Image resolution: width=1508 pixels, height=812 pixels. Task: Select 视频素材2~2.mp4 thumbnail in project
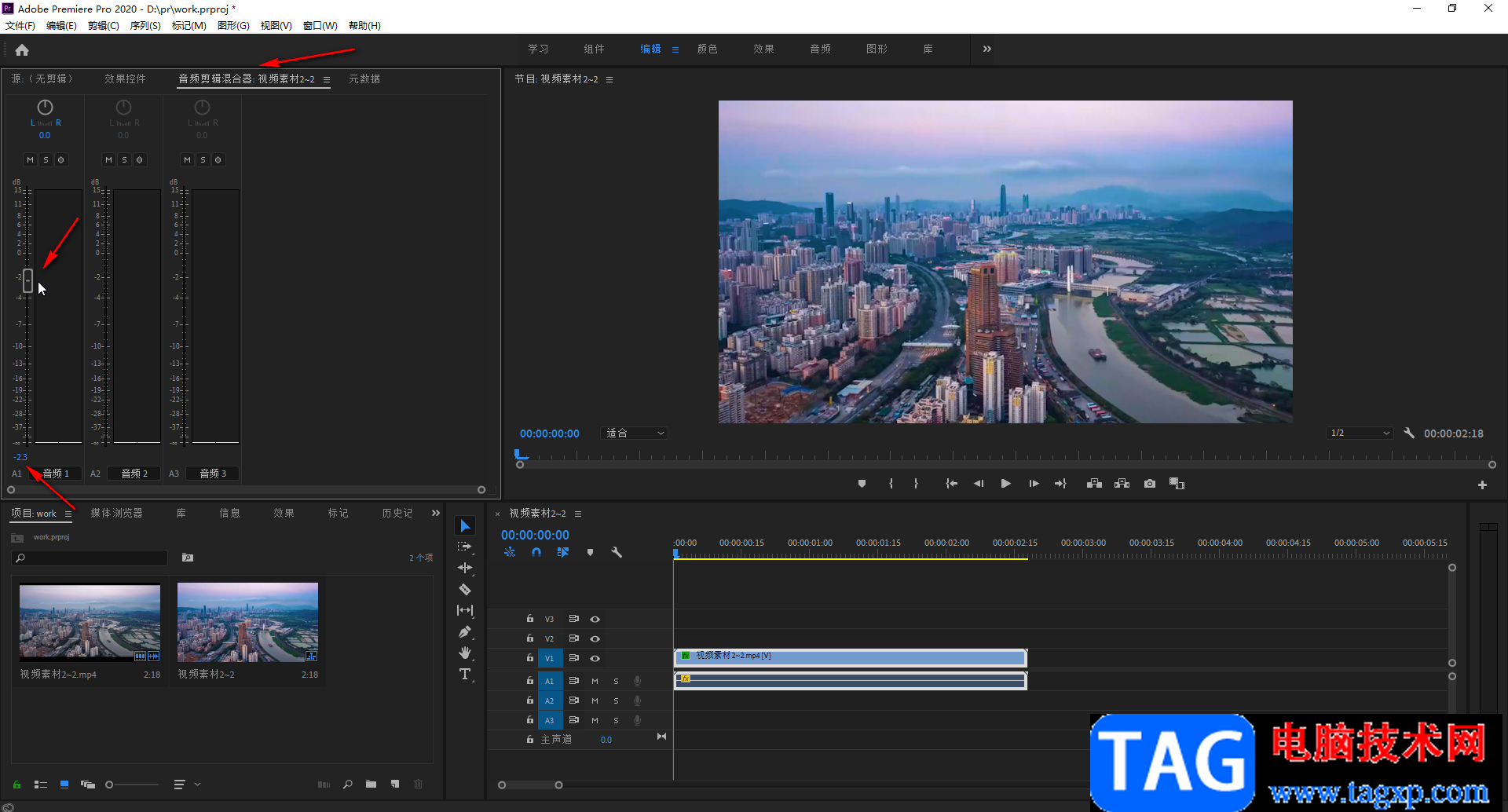click(90, 621)
